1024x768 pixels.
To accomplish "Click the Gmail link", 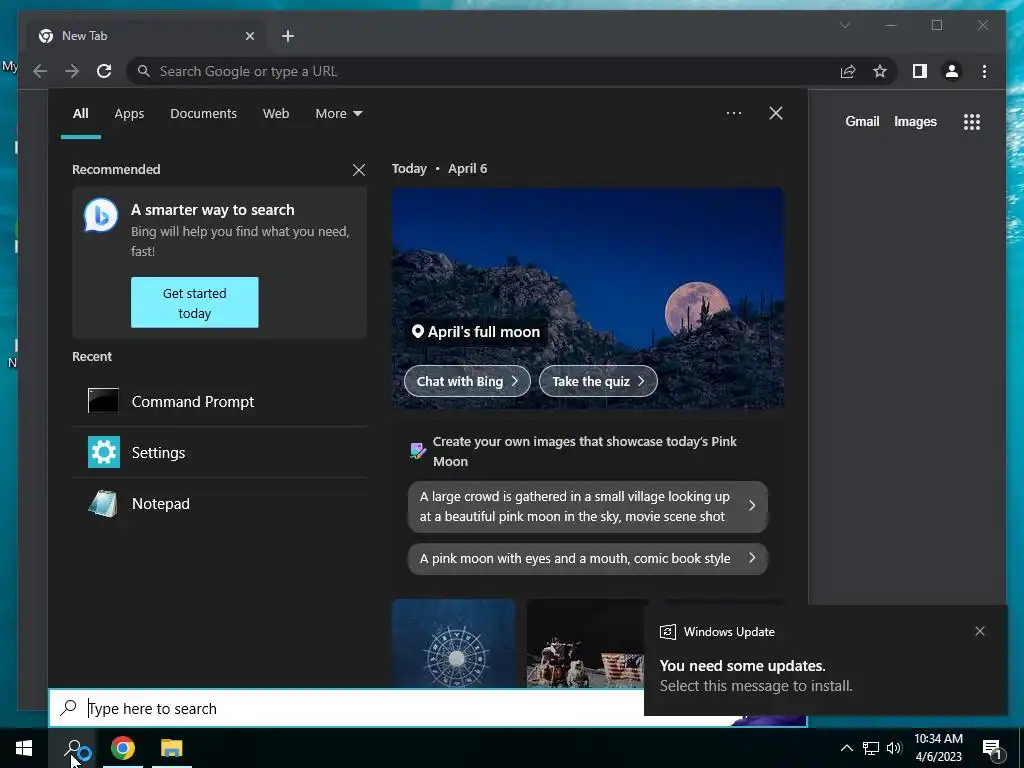I will [x=862, y=121].
